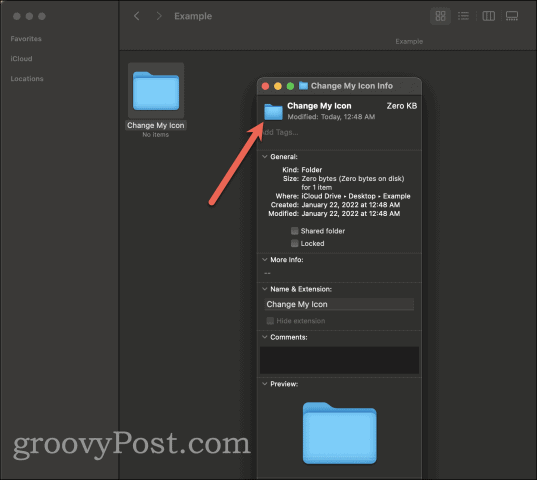Screen dimensions: 537x480
Task: Switch Finder to gallery view
Action: (512, 16)
